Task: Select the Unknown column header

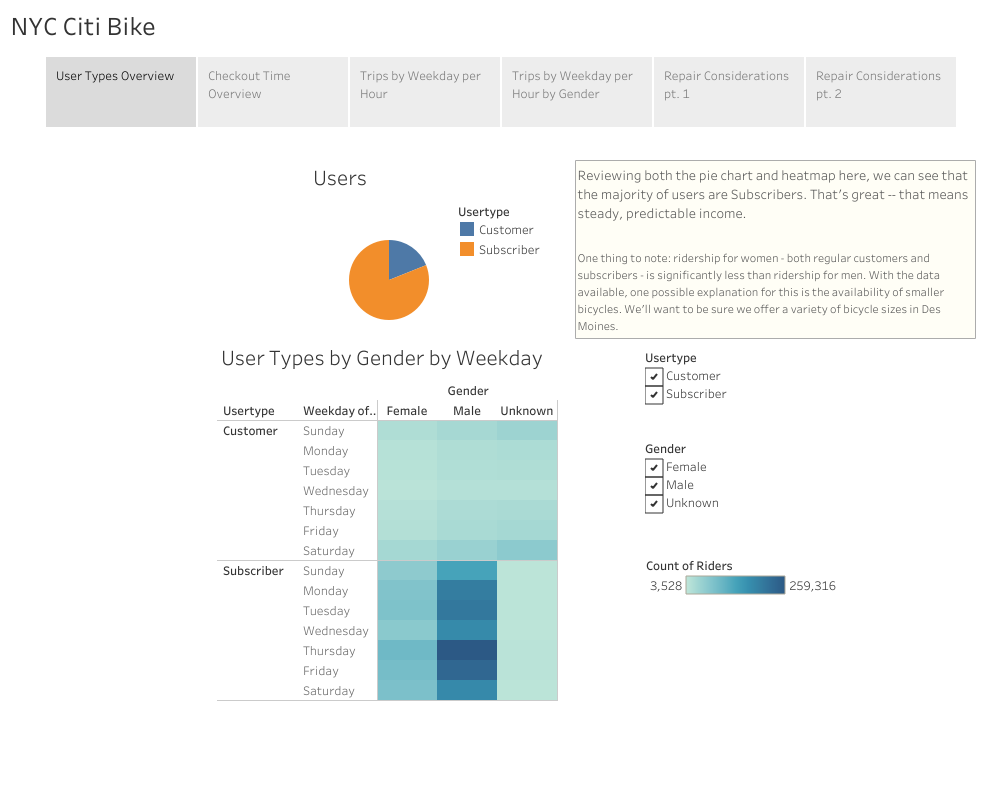Action: 527,411
